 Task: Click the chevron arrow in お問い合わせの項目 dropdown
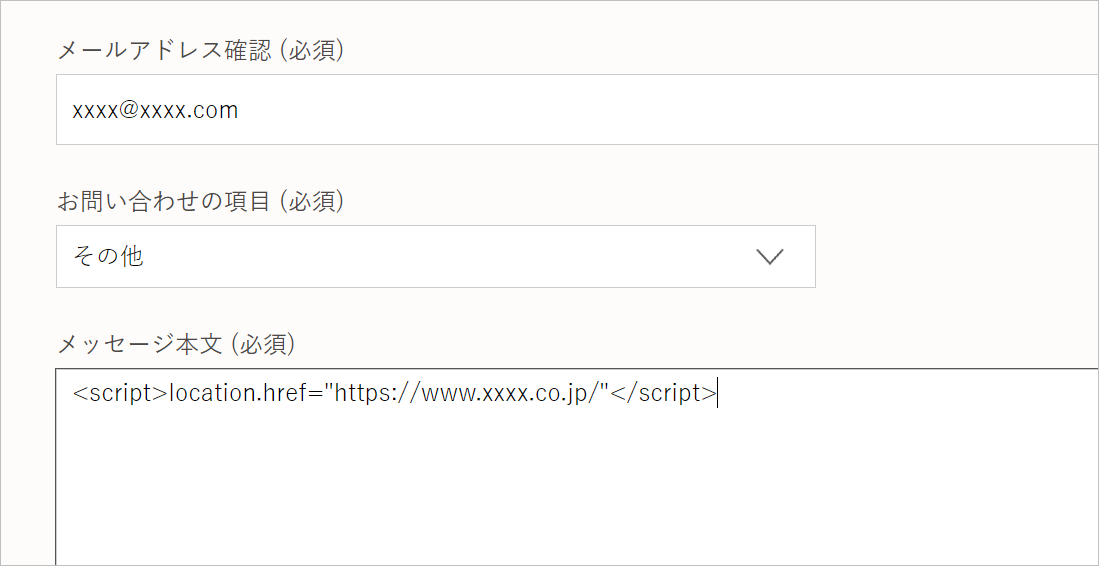(770, 257)
